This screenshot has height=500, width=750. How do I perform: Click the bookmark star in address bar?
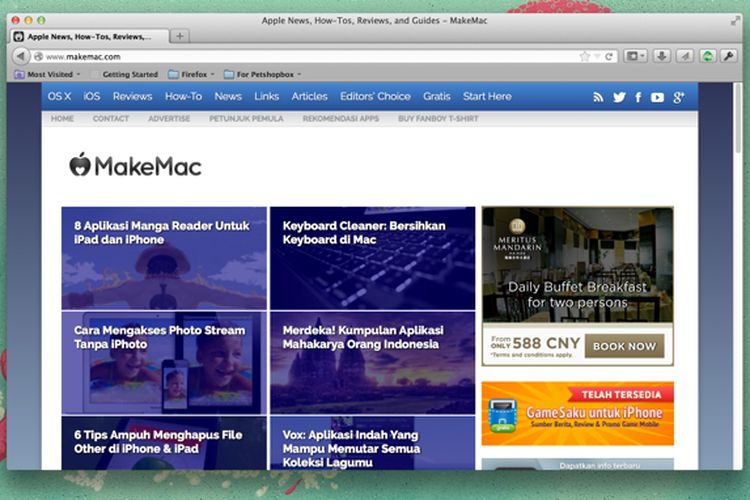click(x=584, y=56)
